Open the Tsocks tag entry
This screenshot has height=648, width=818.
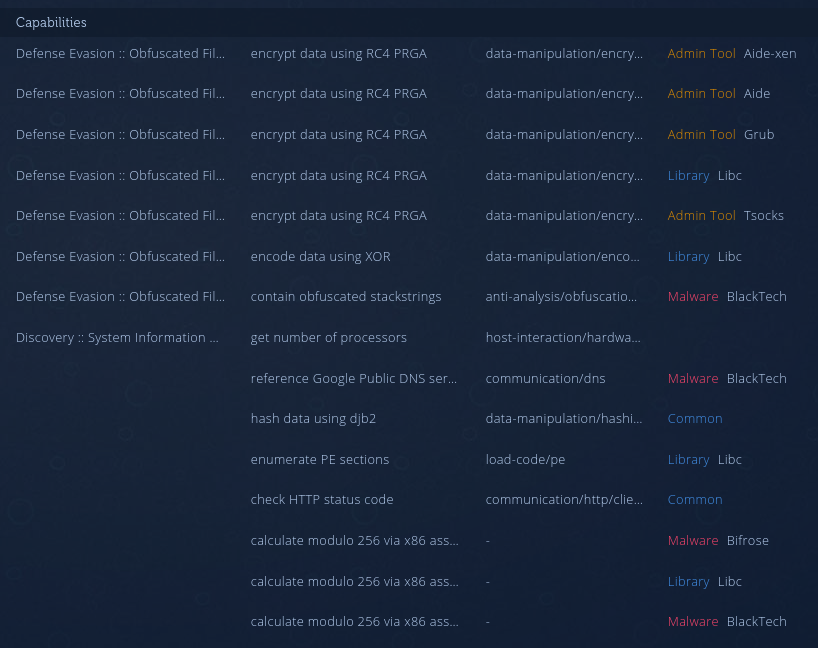click(763, 215)
